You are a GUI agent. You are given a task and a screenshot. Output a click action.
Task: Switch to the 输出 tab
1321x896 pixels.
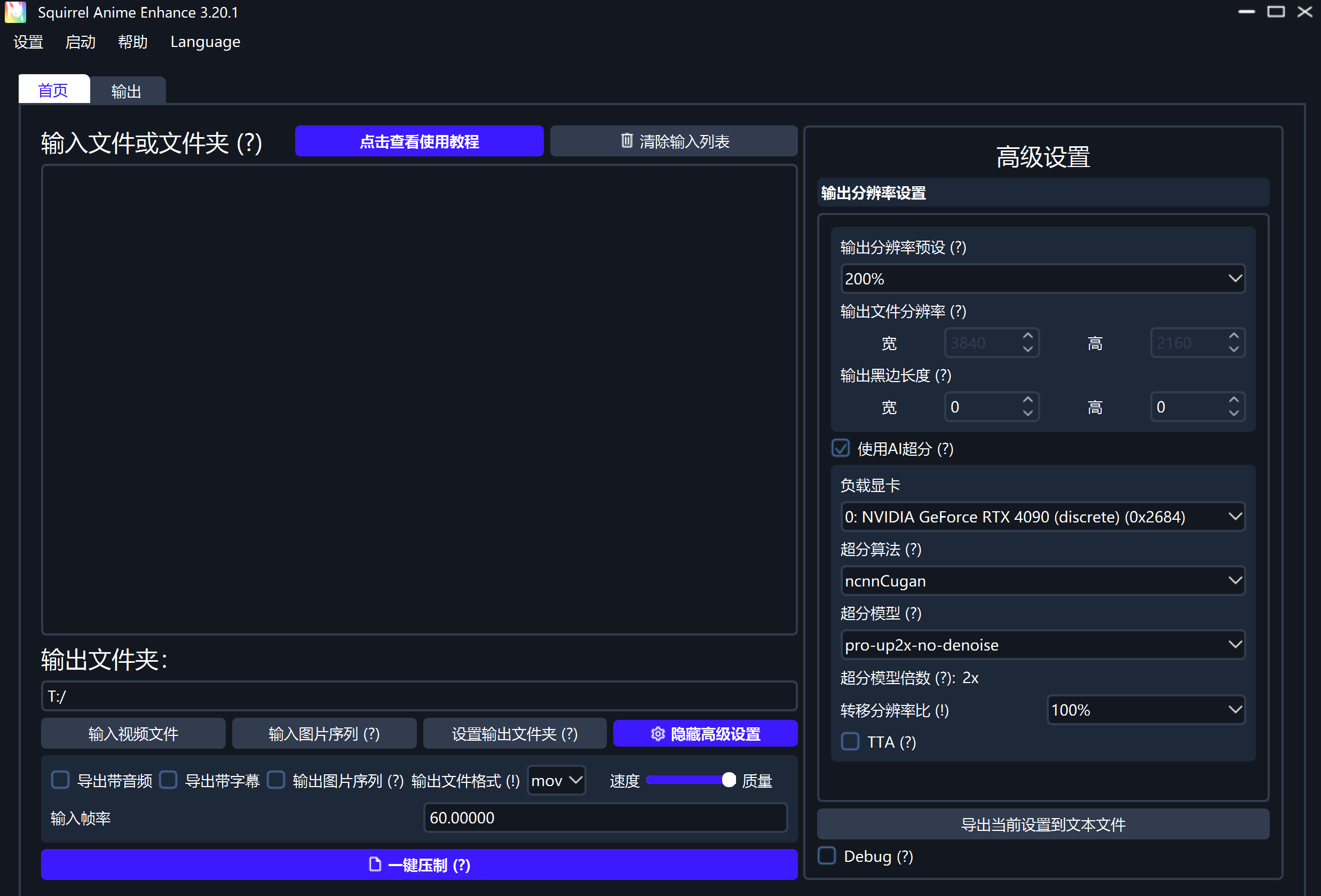click(126, 91)
